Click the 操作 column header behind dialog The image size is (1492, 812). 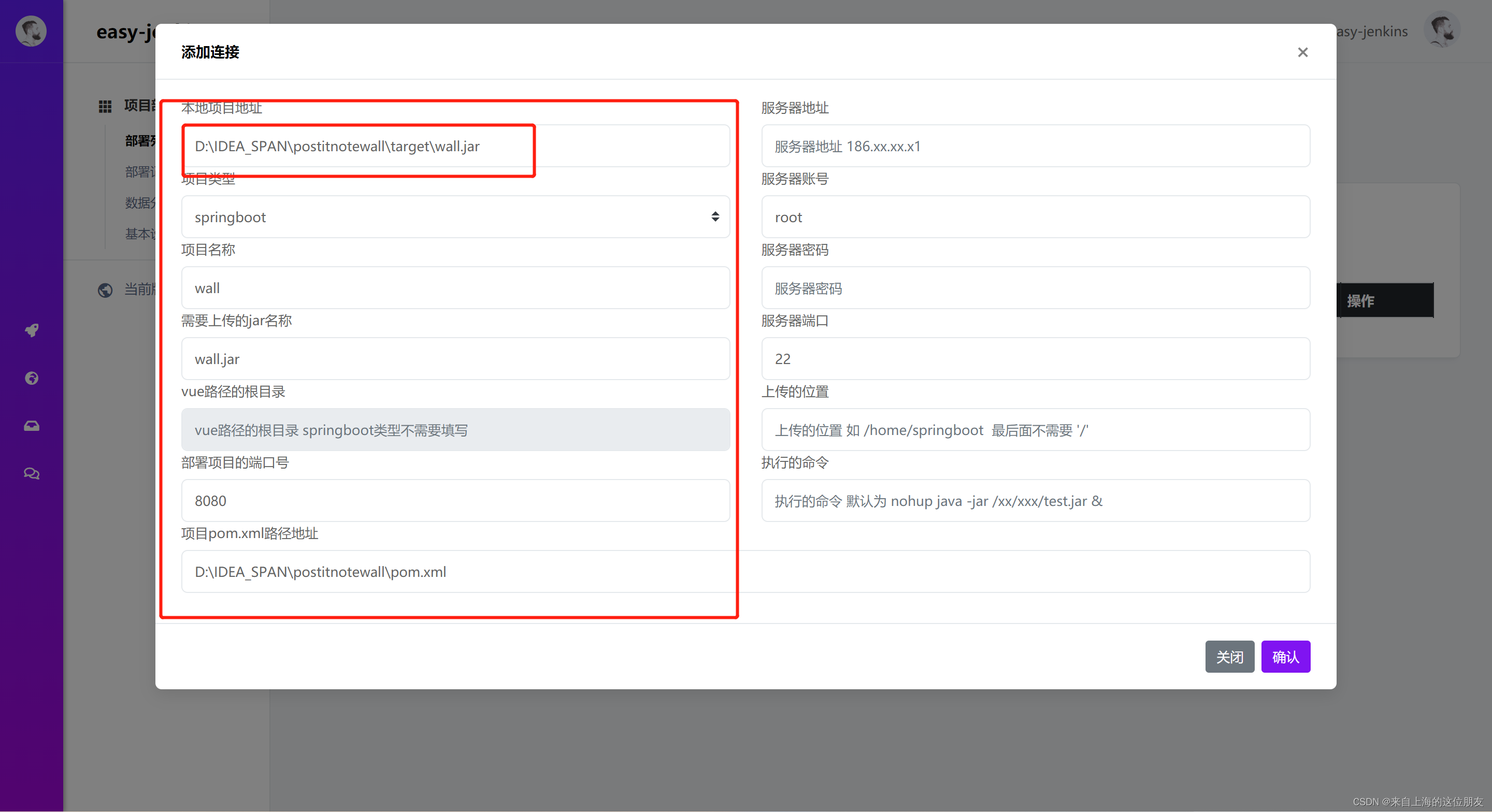(1386, 300)
